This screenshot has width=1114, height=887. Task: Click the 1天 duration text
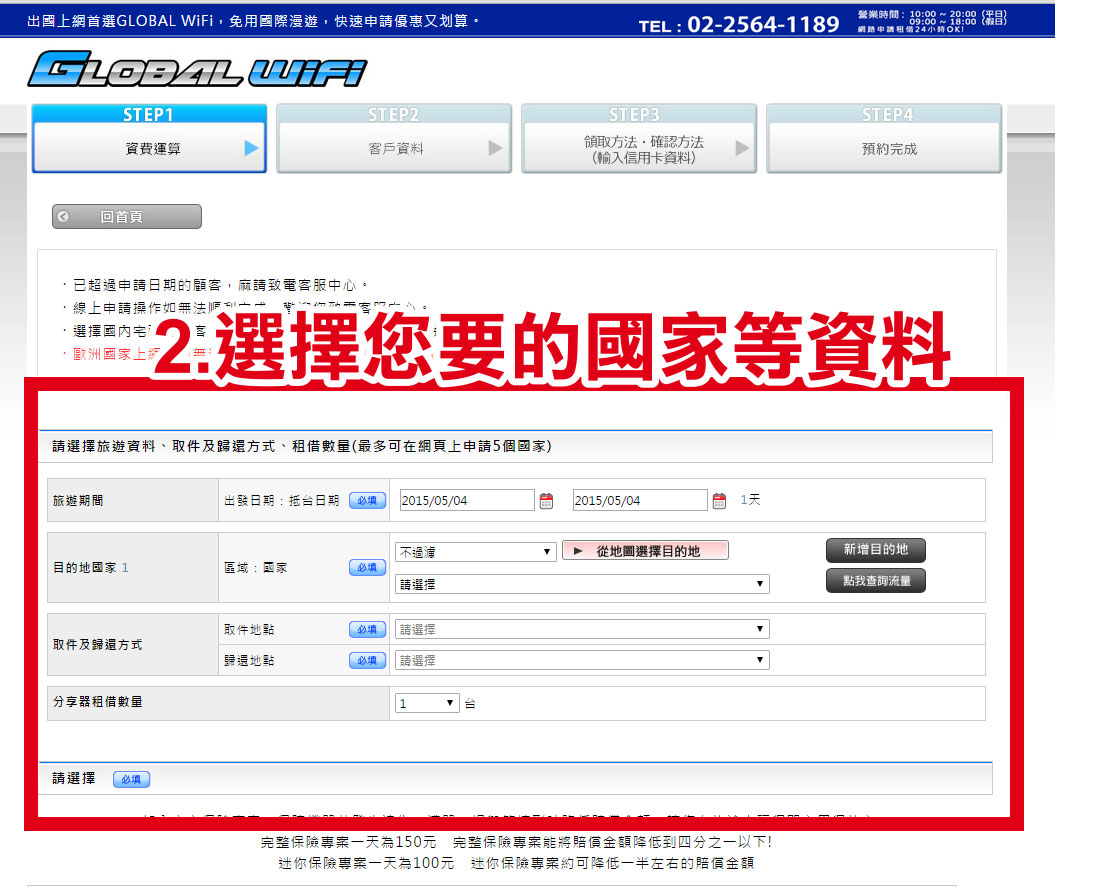point(750,500)
